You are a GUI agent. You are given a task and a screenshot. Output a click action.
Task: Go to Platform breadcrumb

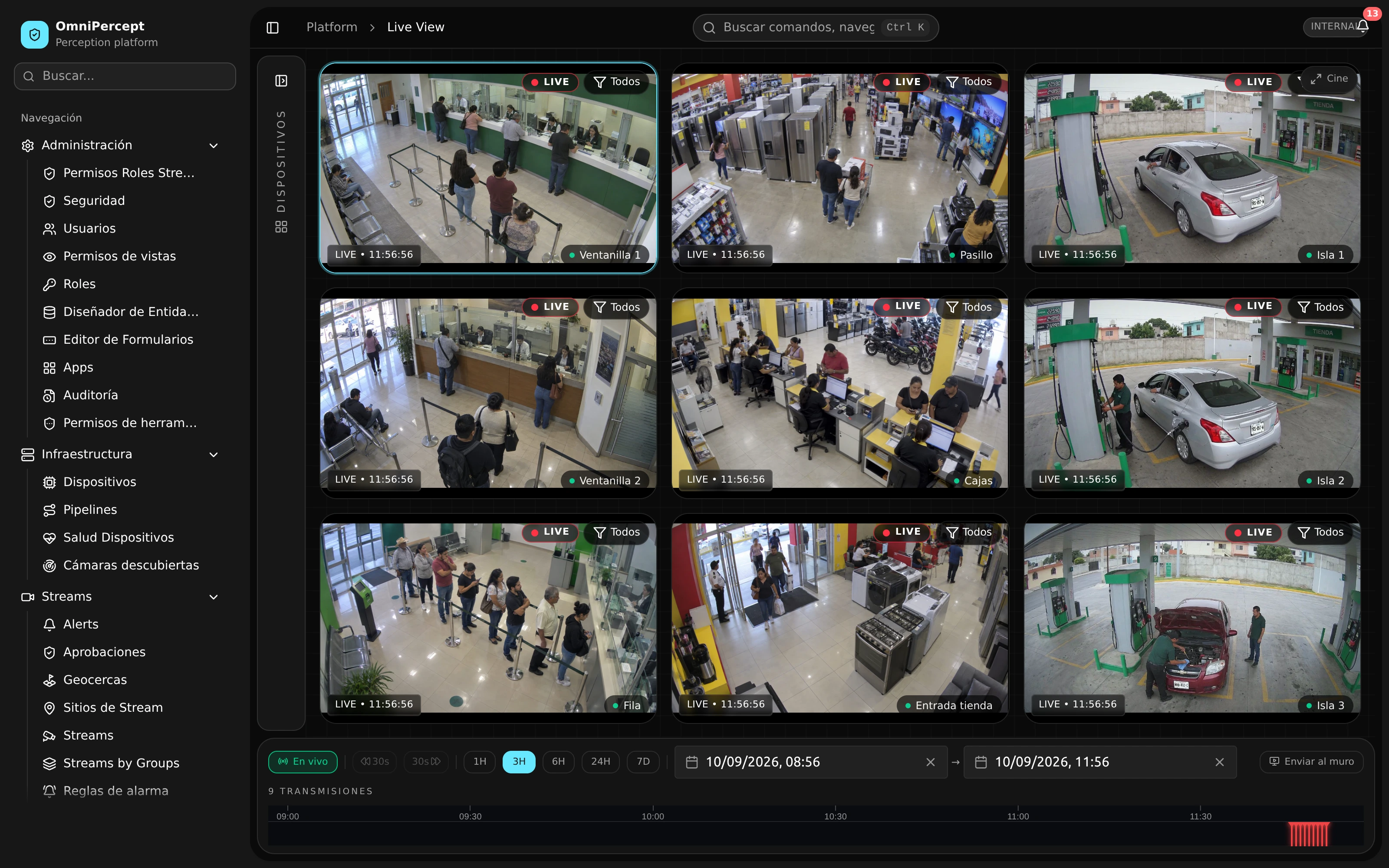pyautogui.click(x=332, y=27)
